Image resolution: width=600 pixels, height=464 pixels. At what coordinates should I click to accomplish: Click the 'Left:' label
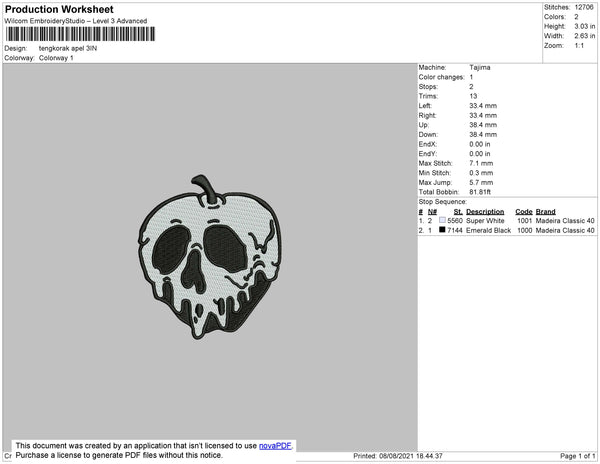pyautogui.click(x=425, y=106)
